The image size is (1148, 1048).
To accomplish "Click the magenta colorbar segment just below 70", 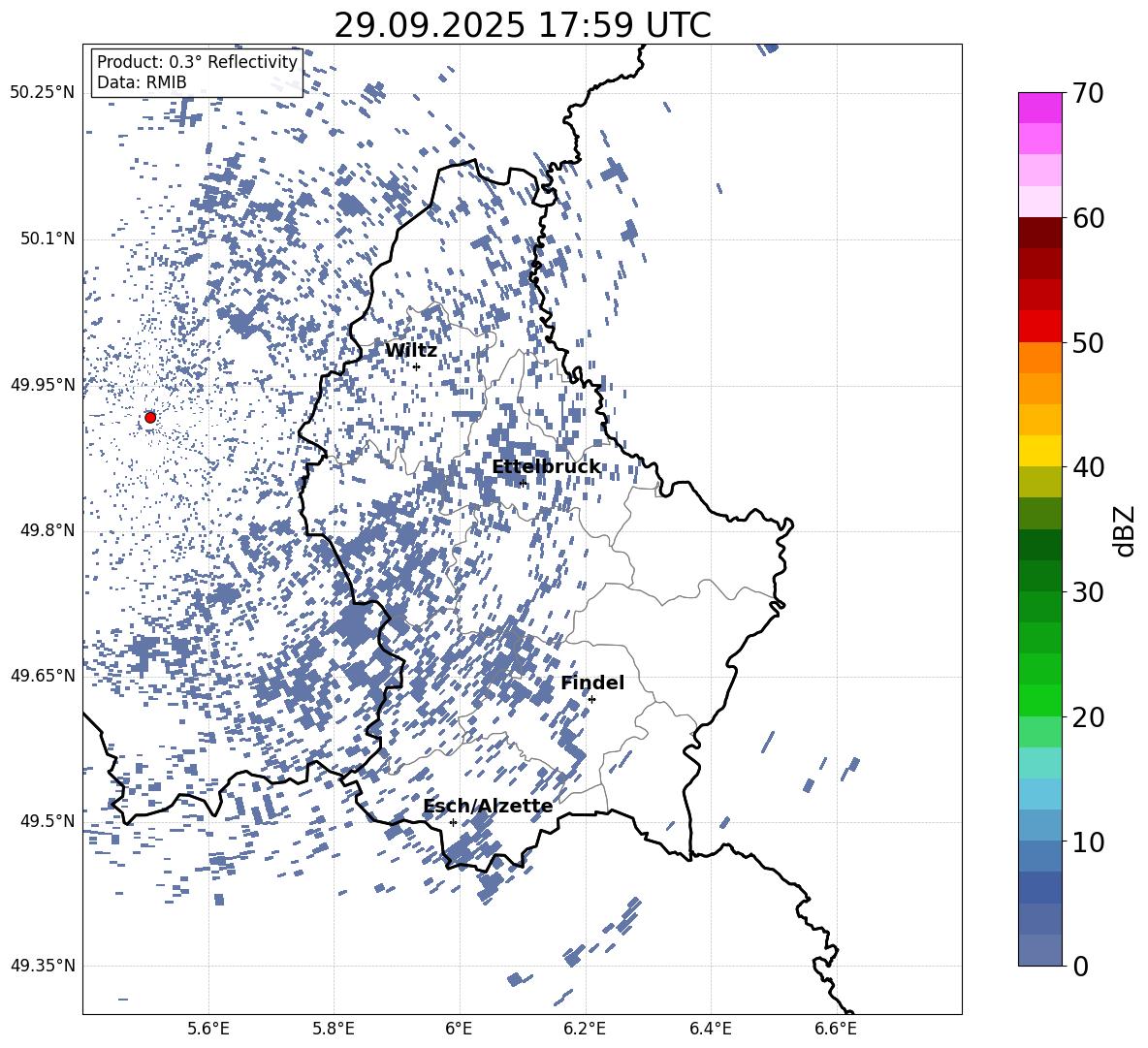I will [1039, 109].
